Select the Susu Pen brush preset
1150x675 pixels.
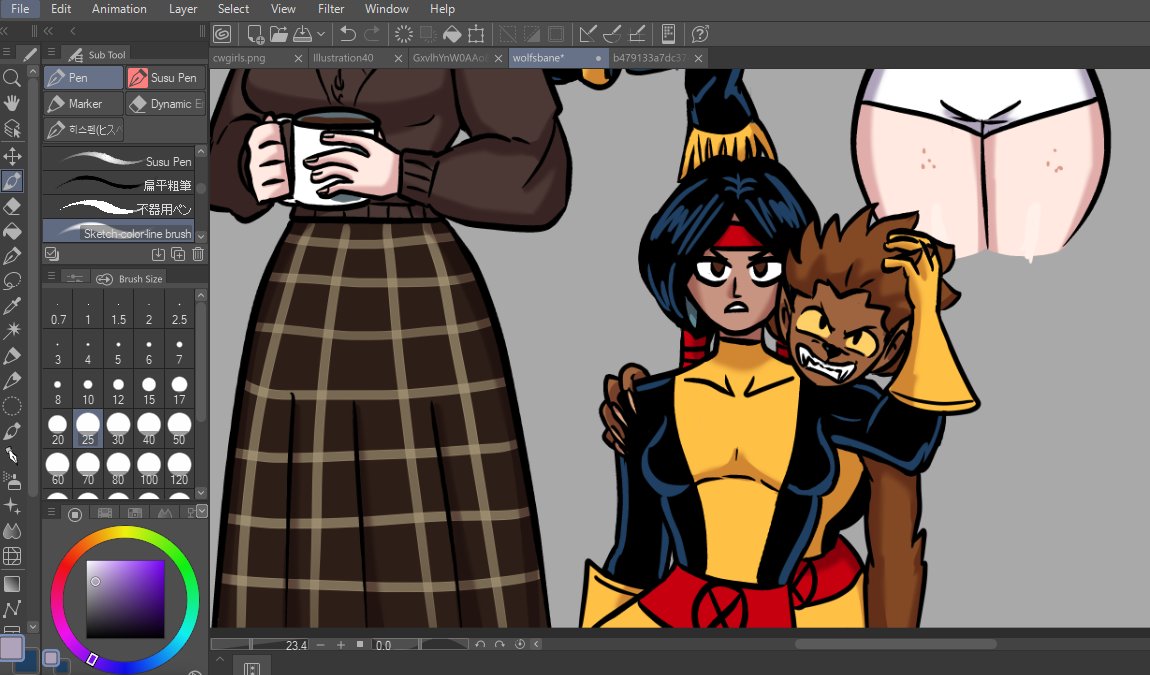(119, 159)
